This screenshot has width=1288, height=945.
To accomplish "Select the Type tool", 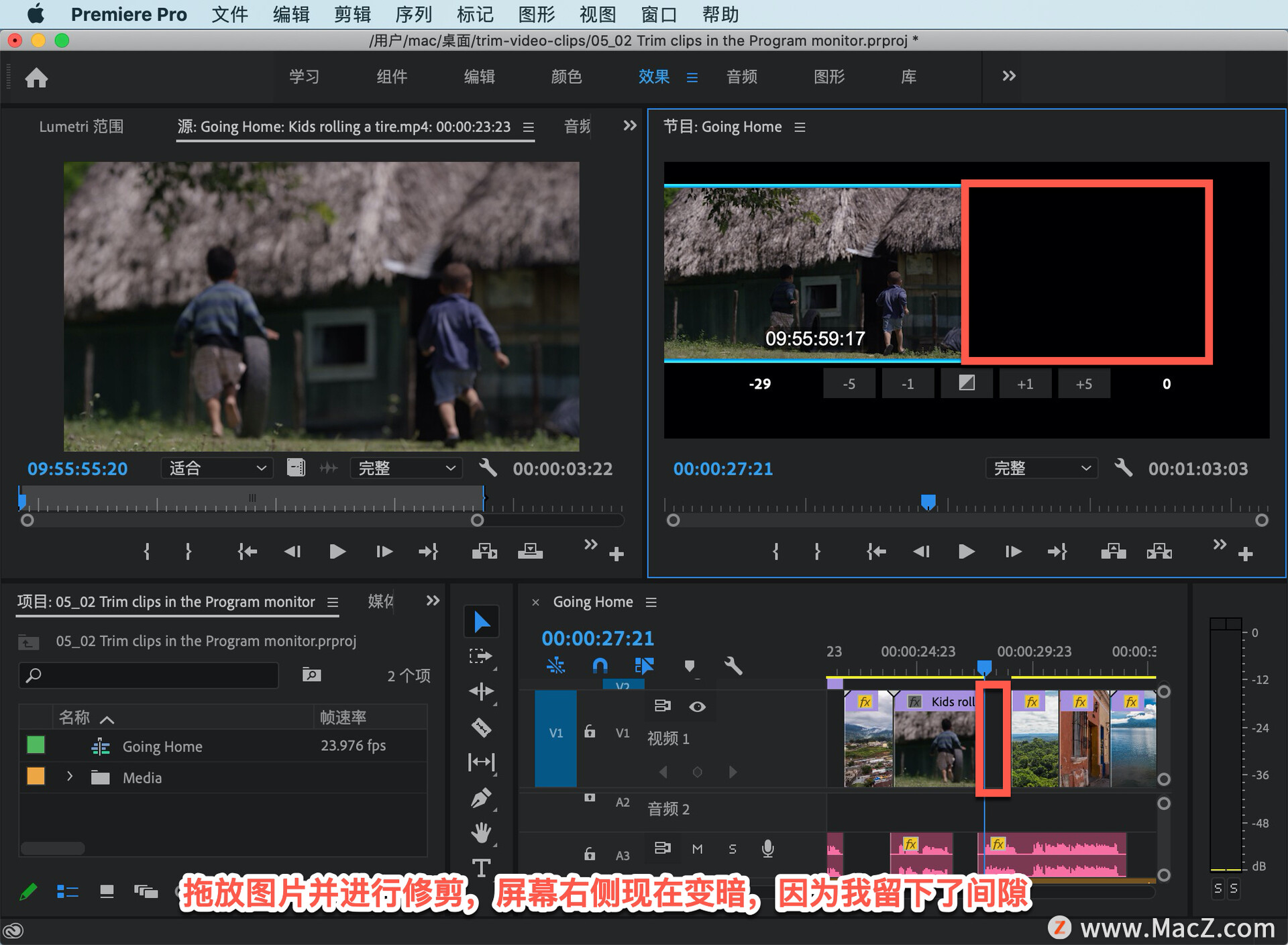I will [x=481, y=868].
